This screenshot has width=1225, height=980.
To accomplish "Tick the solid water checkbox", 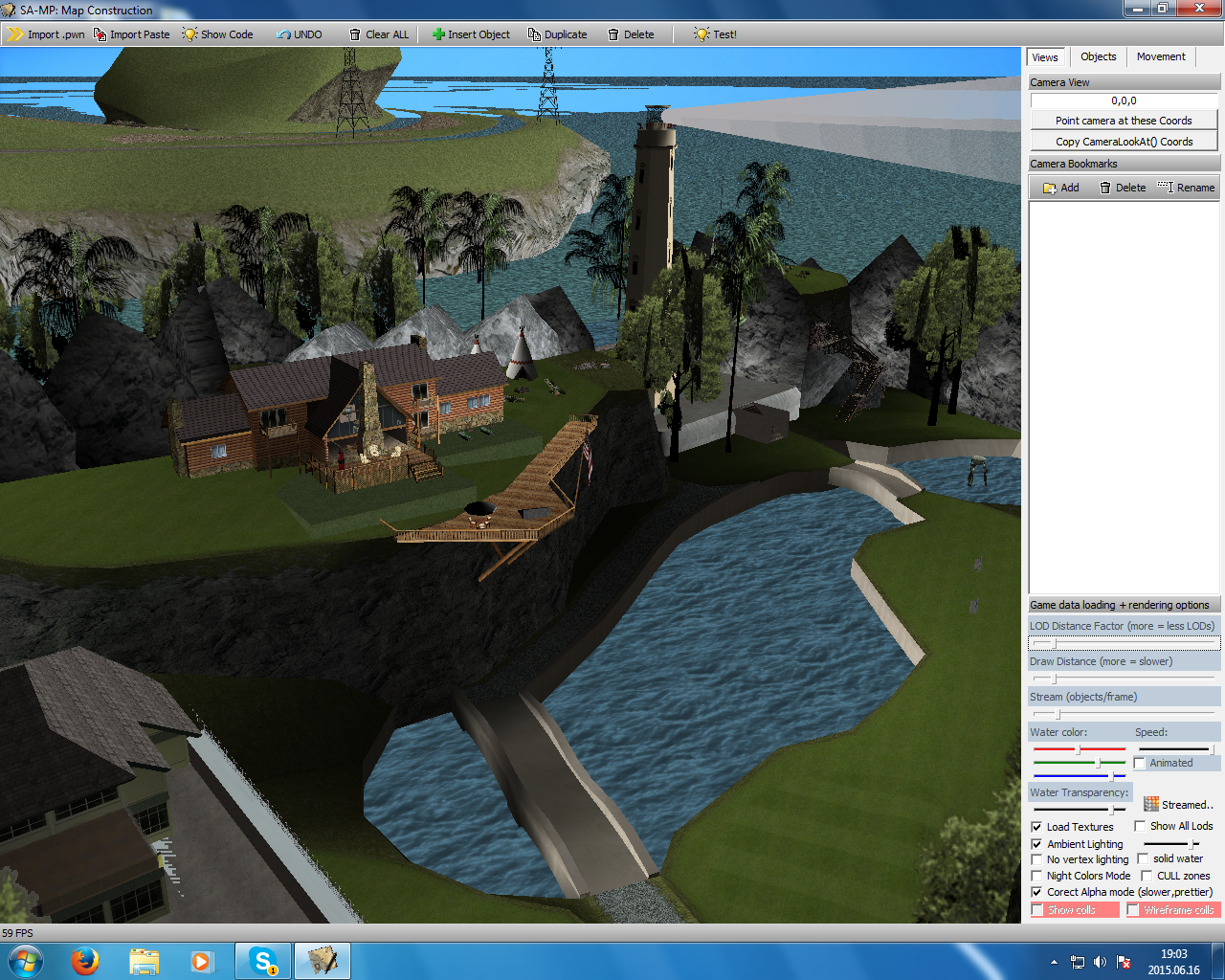I will [1143, 858].
